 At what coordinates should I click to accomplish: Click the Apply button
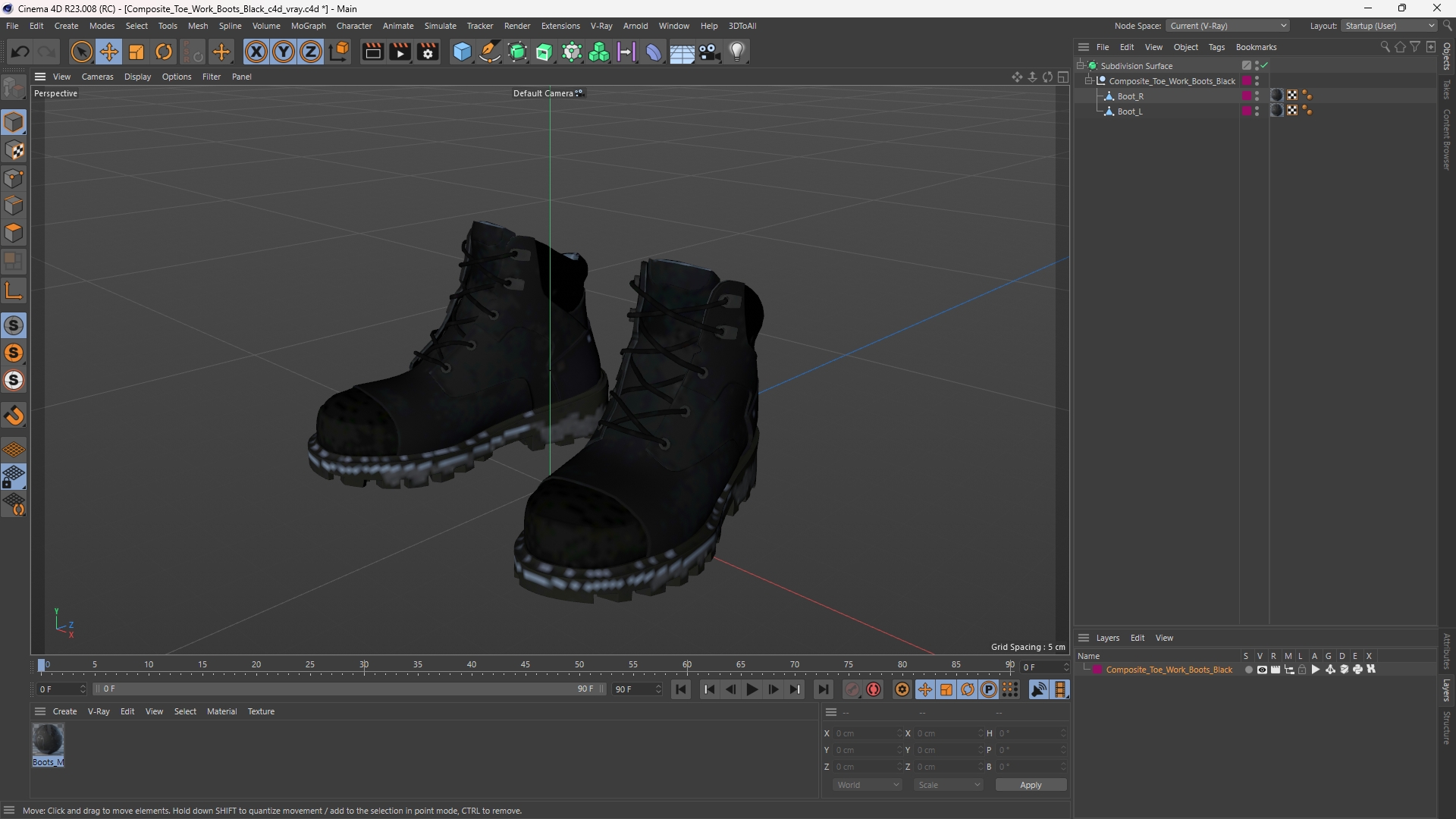coord(1031,785)
